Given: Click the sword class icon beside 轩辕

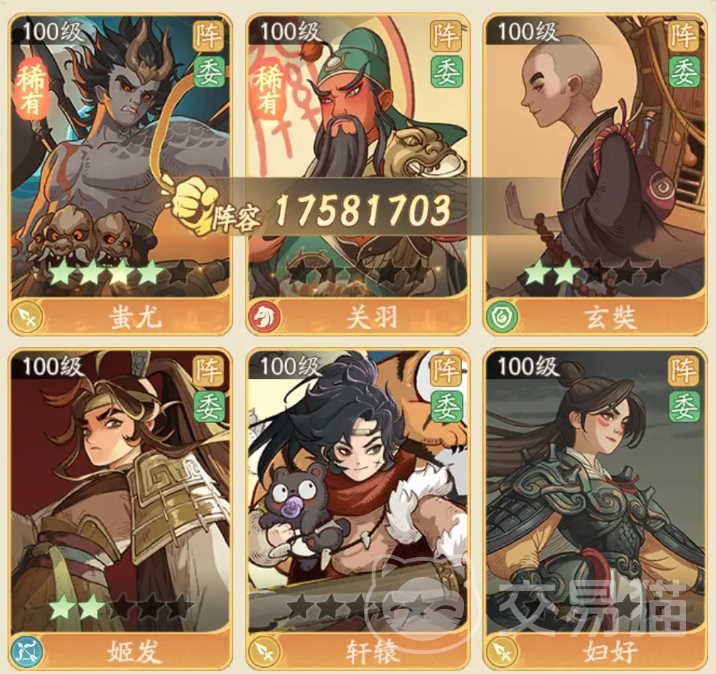Looking at the screenshot, I should (x=264, y=650).
